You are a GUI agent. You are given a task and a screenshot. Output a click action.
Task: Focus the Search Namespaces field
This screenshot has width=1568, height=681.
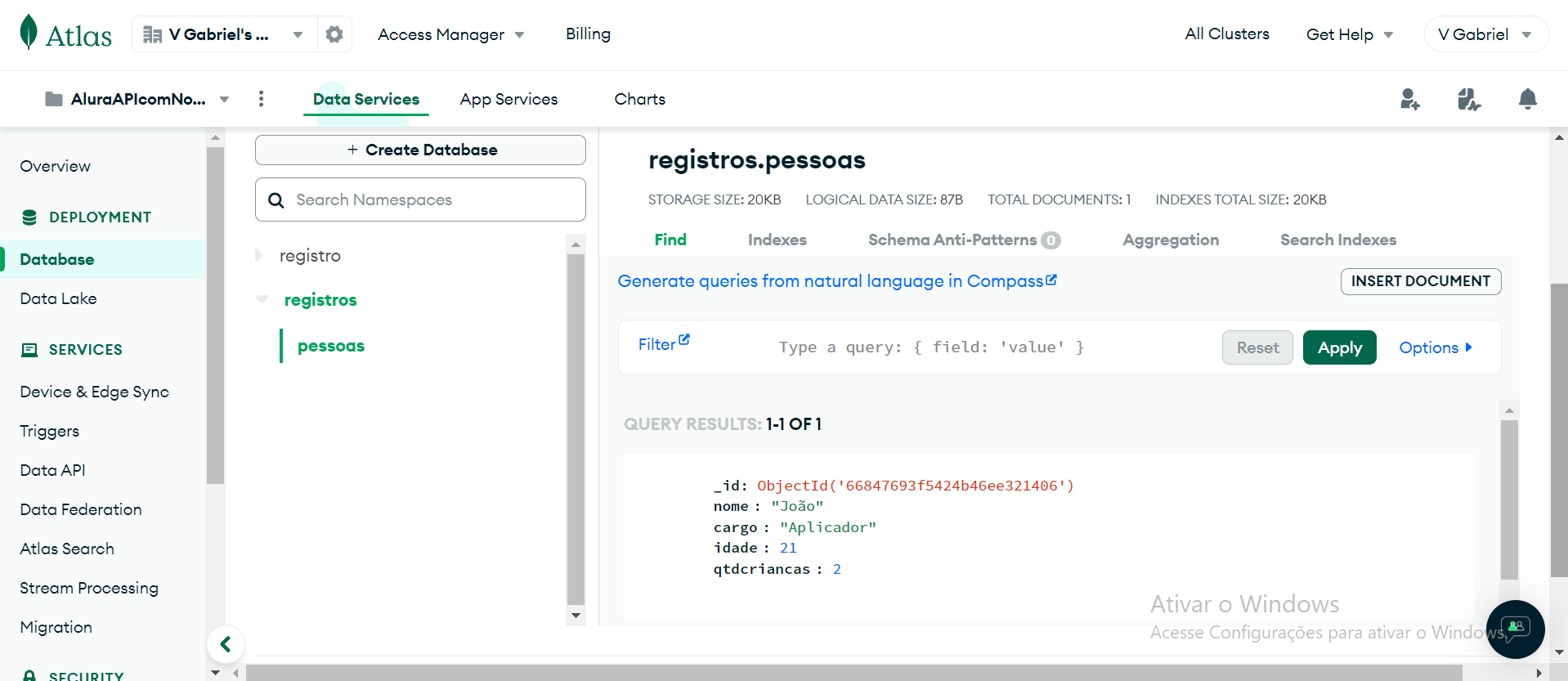pos(420,199)
